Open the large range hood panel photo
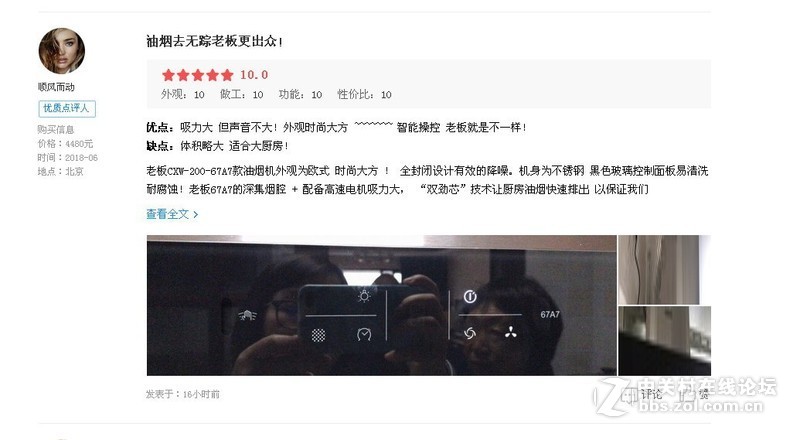The height and width of the screenshot is (440, 800). coord(382,305)
